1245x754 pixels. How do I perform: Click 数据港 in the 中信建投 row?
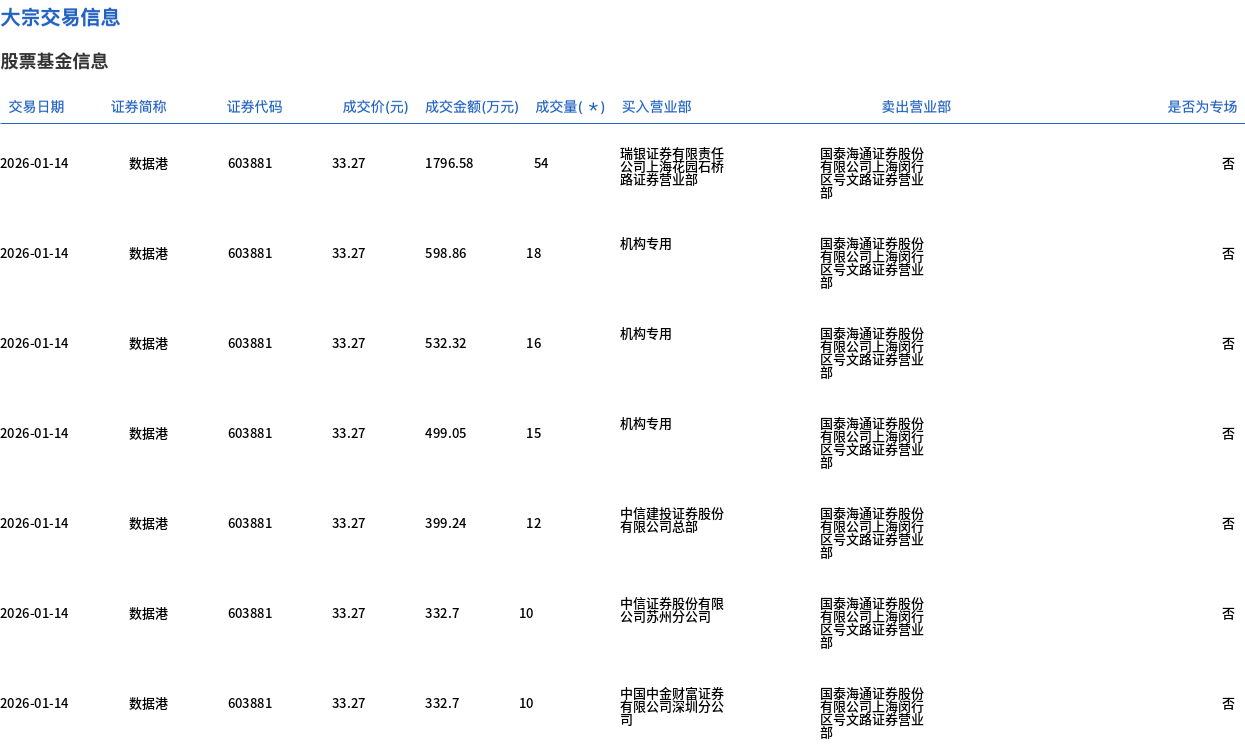point(148,523)
